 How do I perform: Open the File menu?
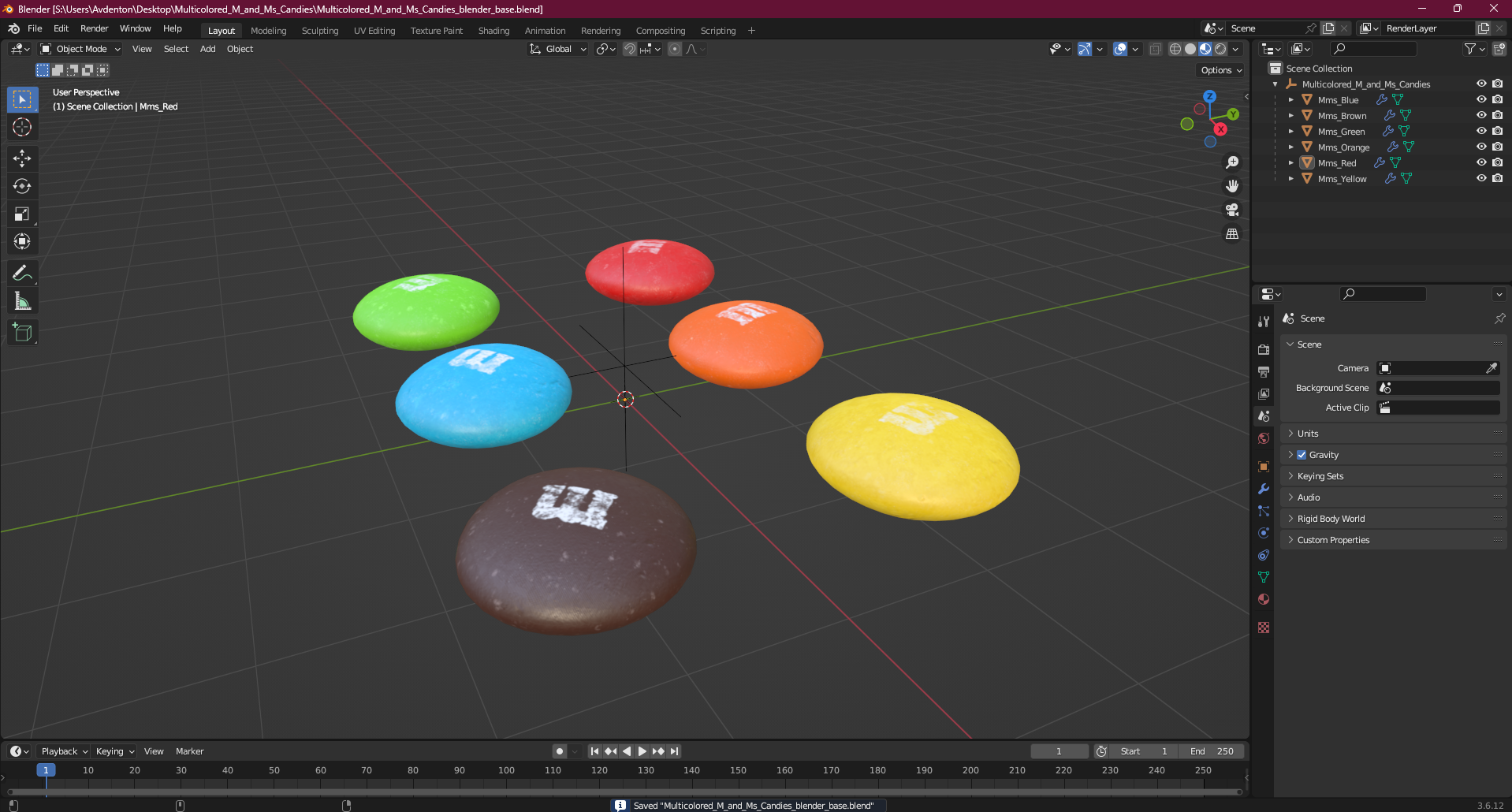pyautogui.click(x=35, y=28)
